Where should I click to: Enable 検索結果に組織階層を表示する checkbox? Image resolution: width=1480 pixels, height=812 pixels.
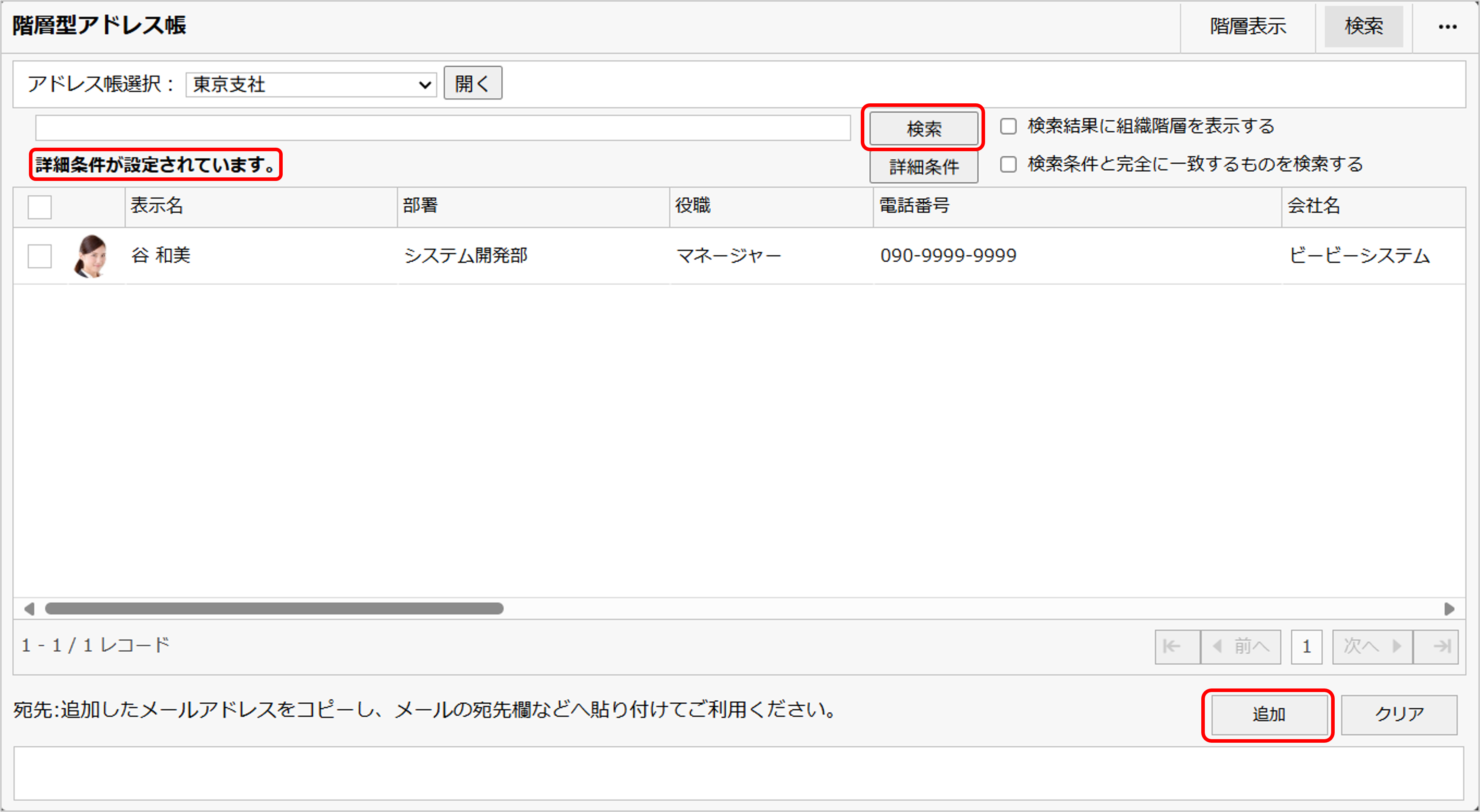1008,126
